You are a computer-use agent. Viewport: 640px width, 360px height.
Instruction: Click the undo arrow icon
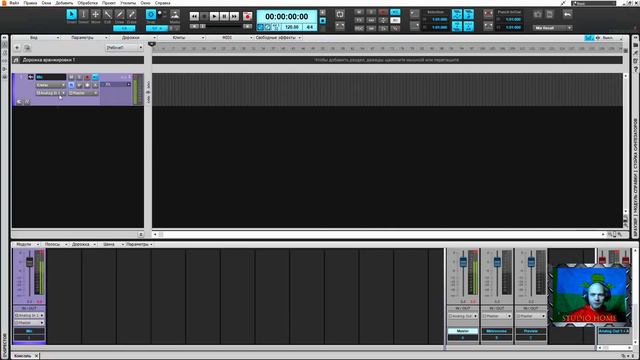(x=567, y=14)
